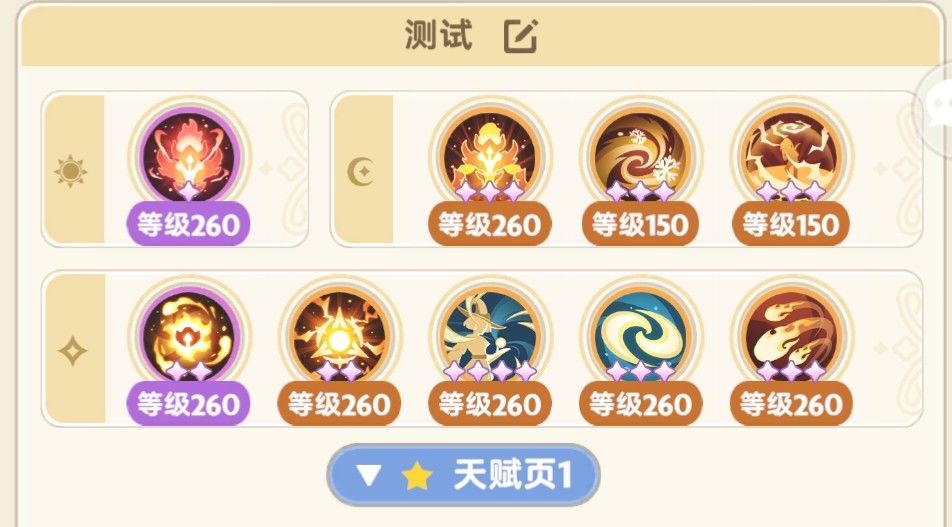The height and width of the screenshot is (527, 952).
Task: Choose the glowing triangle lightning skill icon
Action: (339, 335)
